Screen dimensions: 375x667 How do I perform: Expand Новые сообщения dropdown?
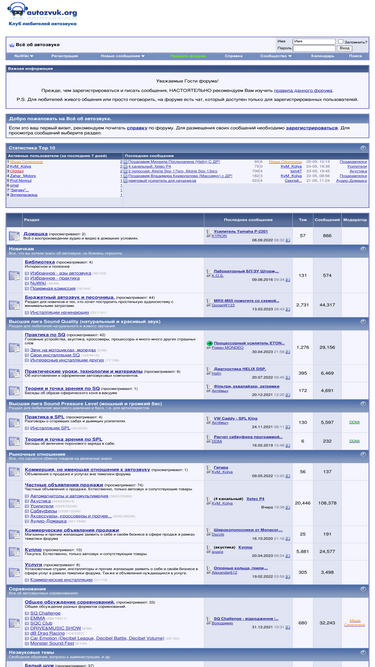coord(122,56)
